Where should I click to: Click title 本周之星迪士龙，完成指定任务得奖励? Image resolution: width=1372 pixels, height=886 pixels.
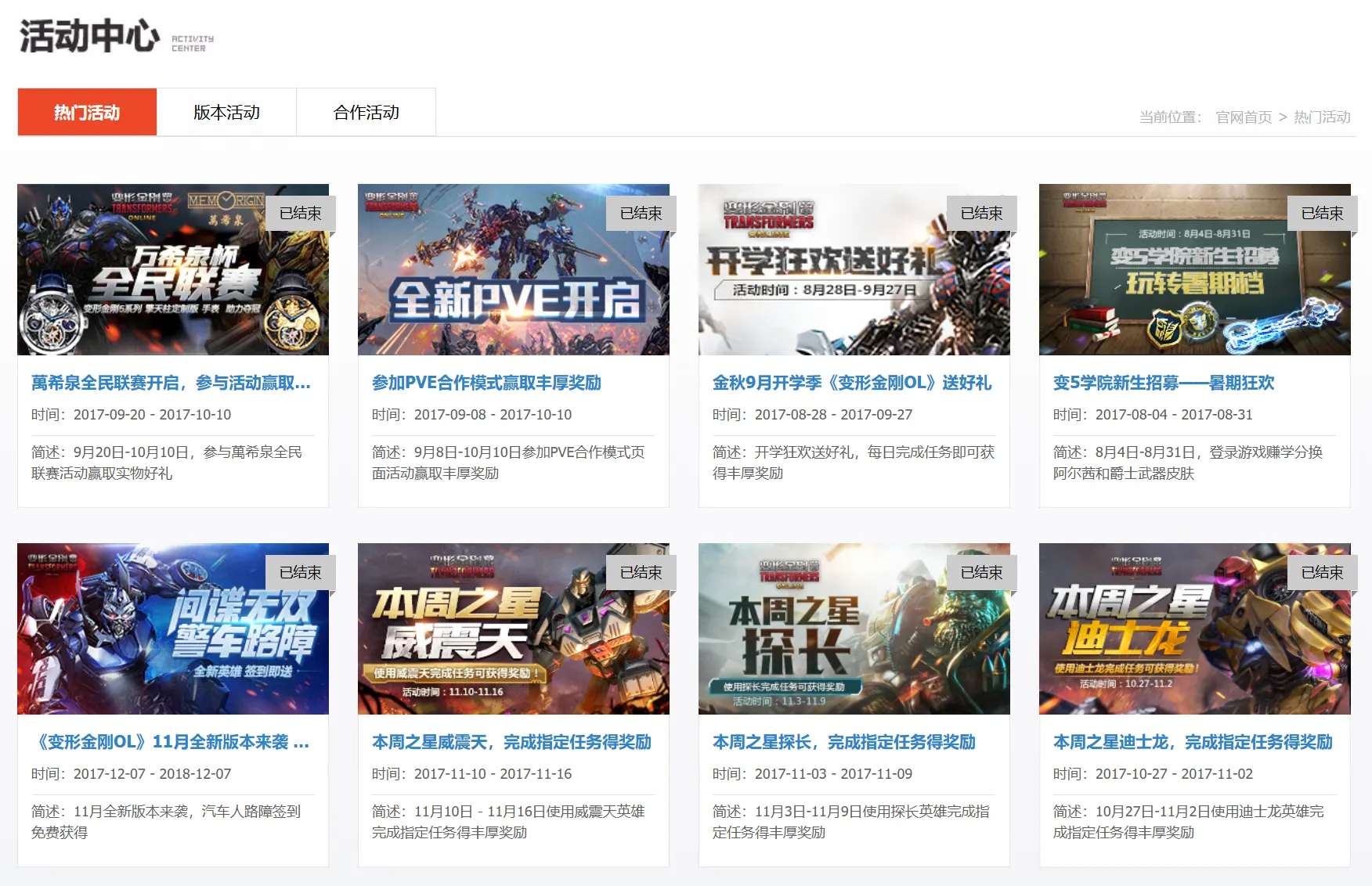(x=1193, y=742)
